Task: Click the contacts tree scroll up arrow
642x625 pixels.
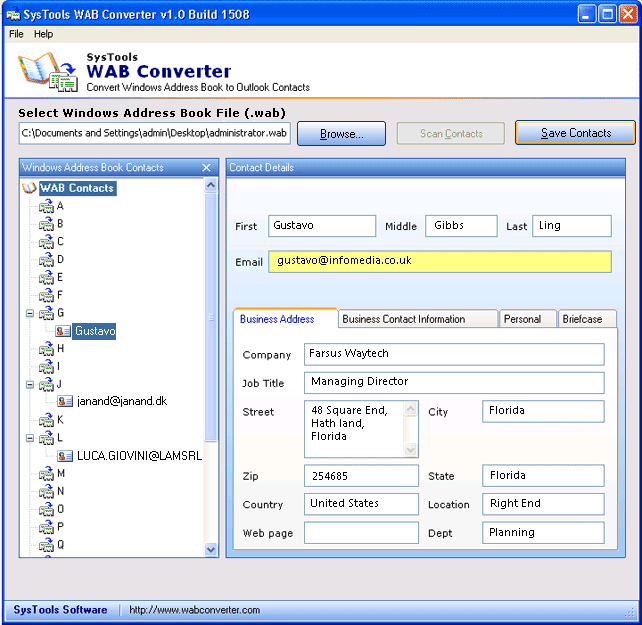Action: [x=211, y=185]
